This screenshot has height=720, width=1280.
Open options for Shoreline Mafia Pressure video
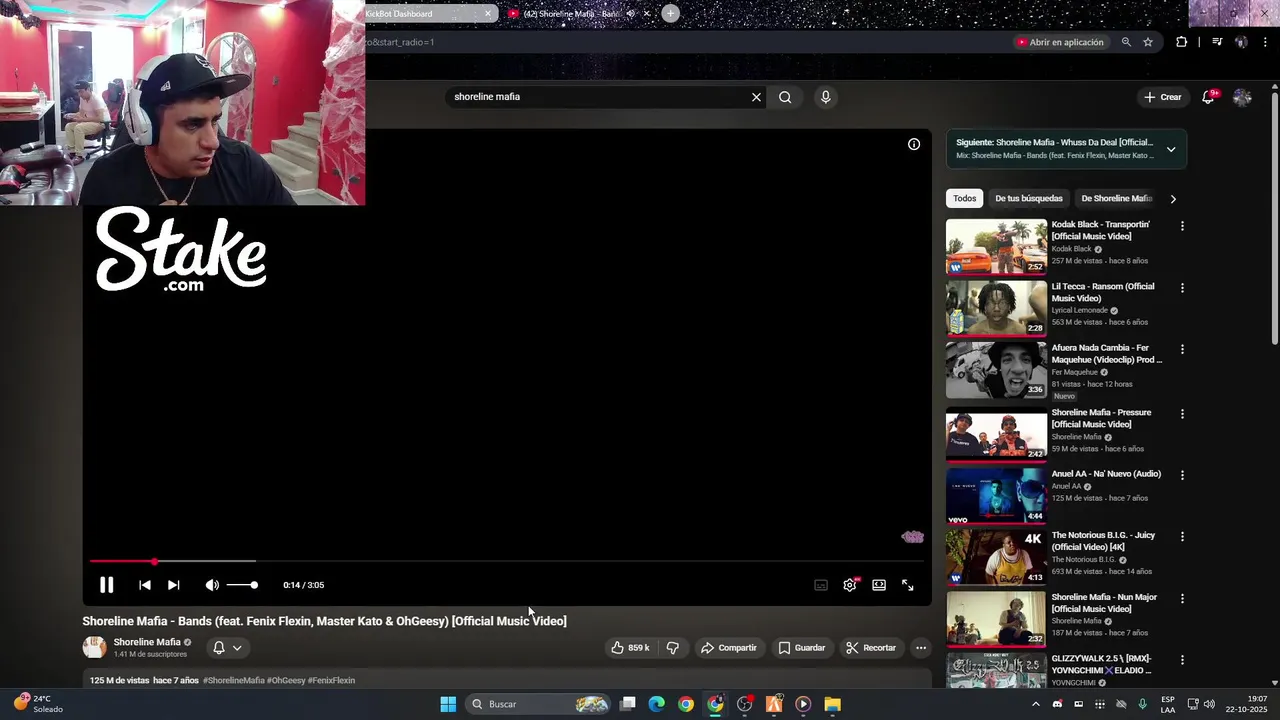point(1182,414)
